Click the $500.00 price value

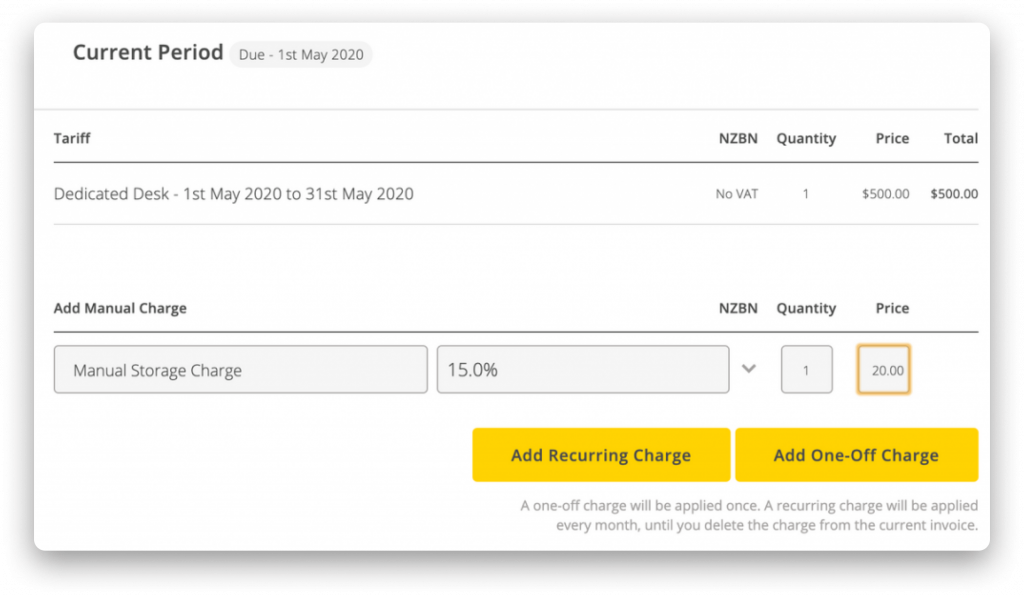(x=886, y=194)
